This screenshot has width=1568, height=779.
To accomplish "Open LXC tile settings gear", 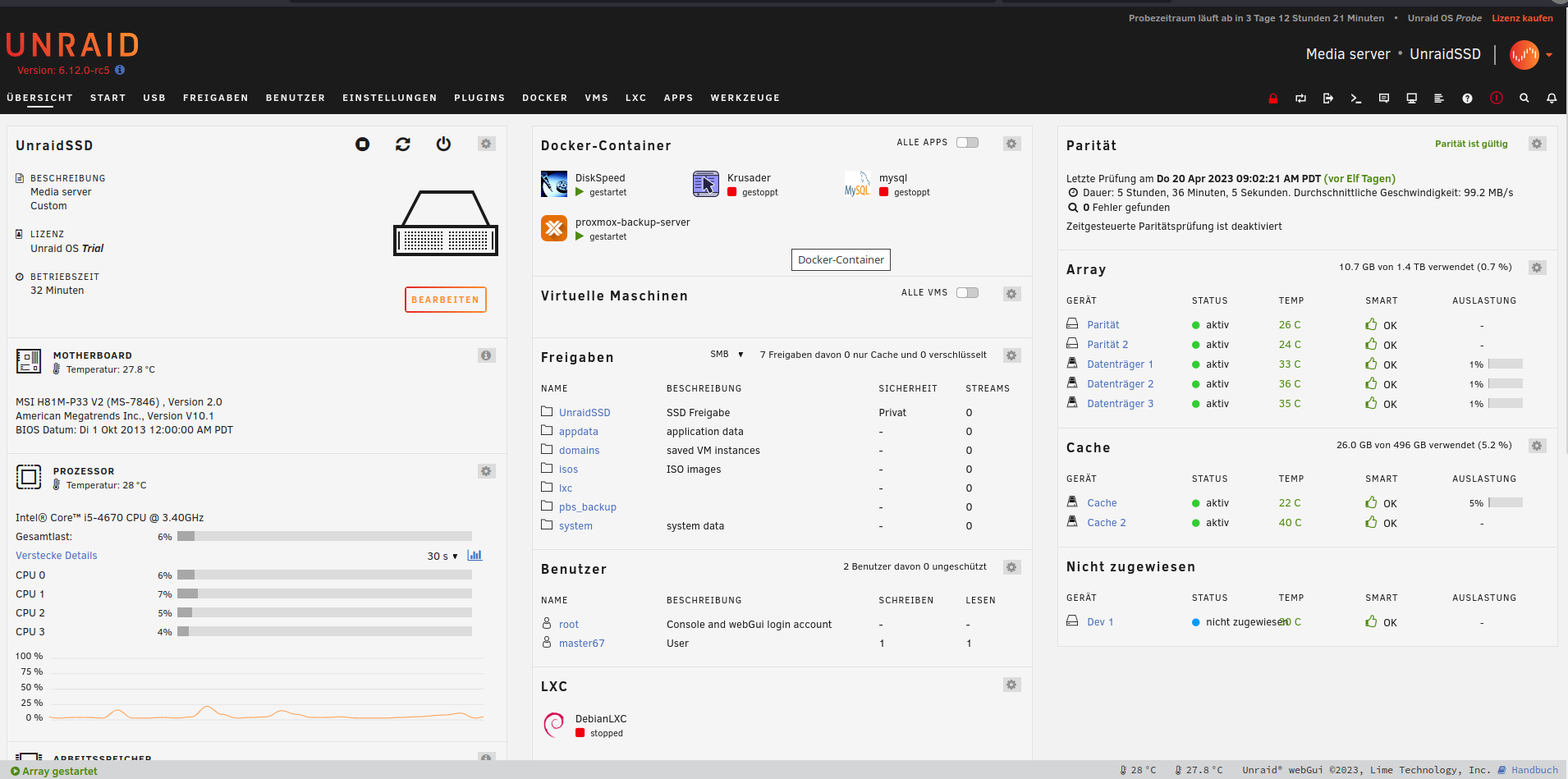I will (1011, 685).
